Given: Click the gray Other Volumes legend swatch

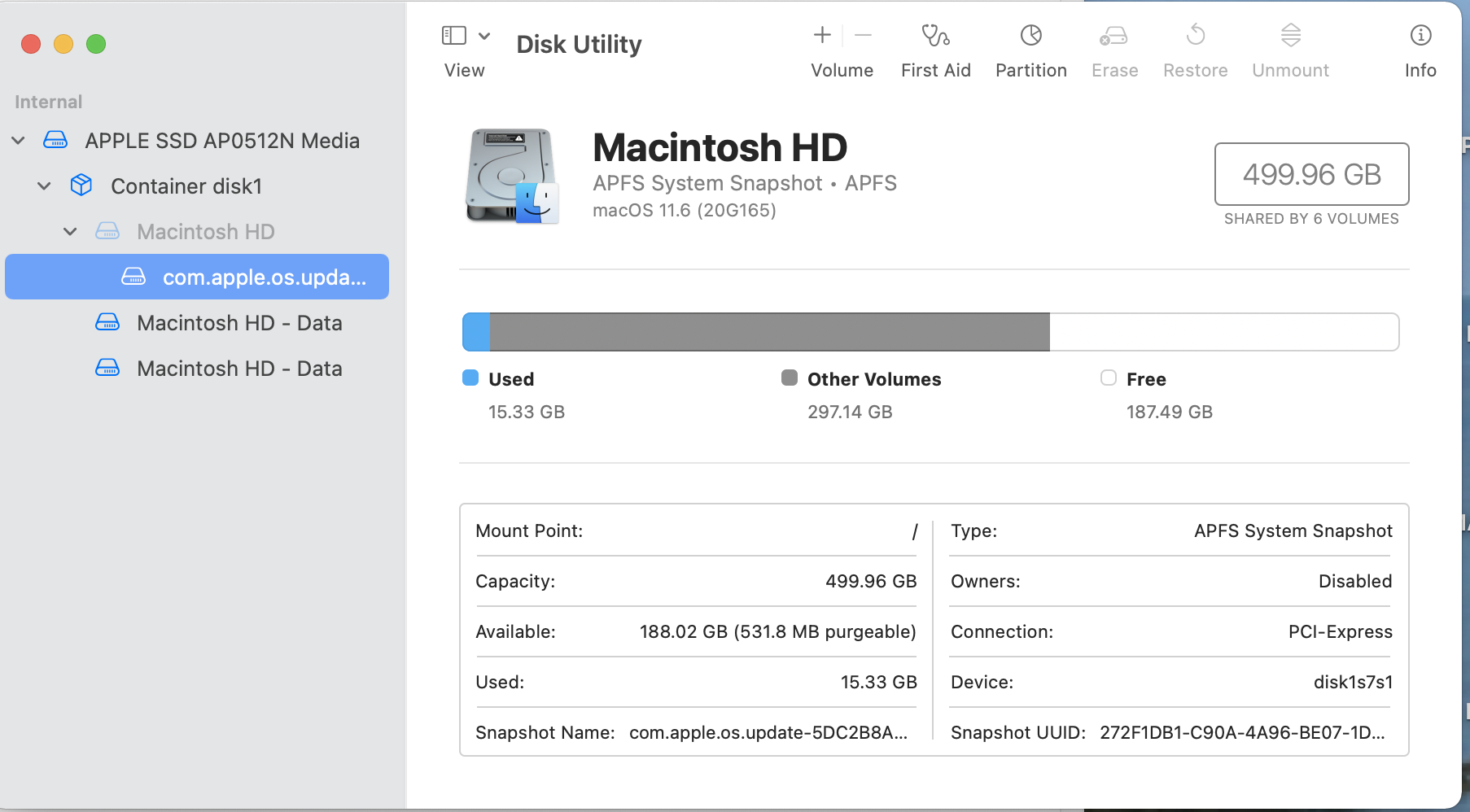Looking at the screenshot, I should pyautogui.click(x=789, y=378).
